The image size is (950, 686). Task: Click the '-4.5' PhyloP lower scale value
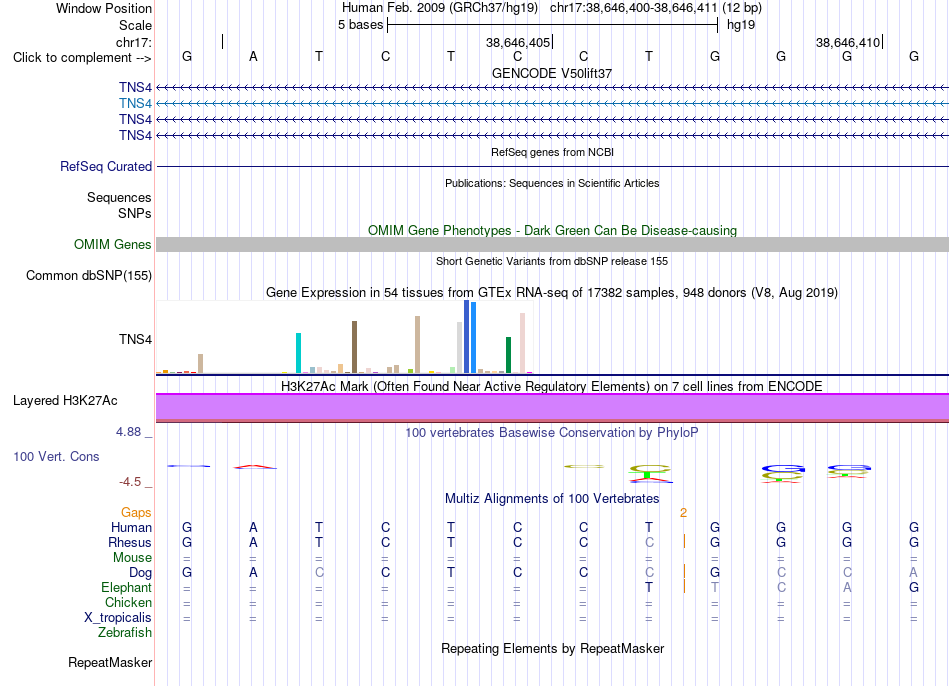pyautogui.click(x=130, y=482)
